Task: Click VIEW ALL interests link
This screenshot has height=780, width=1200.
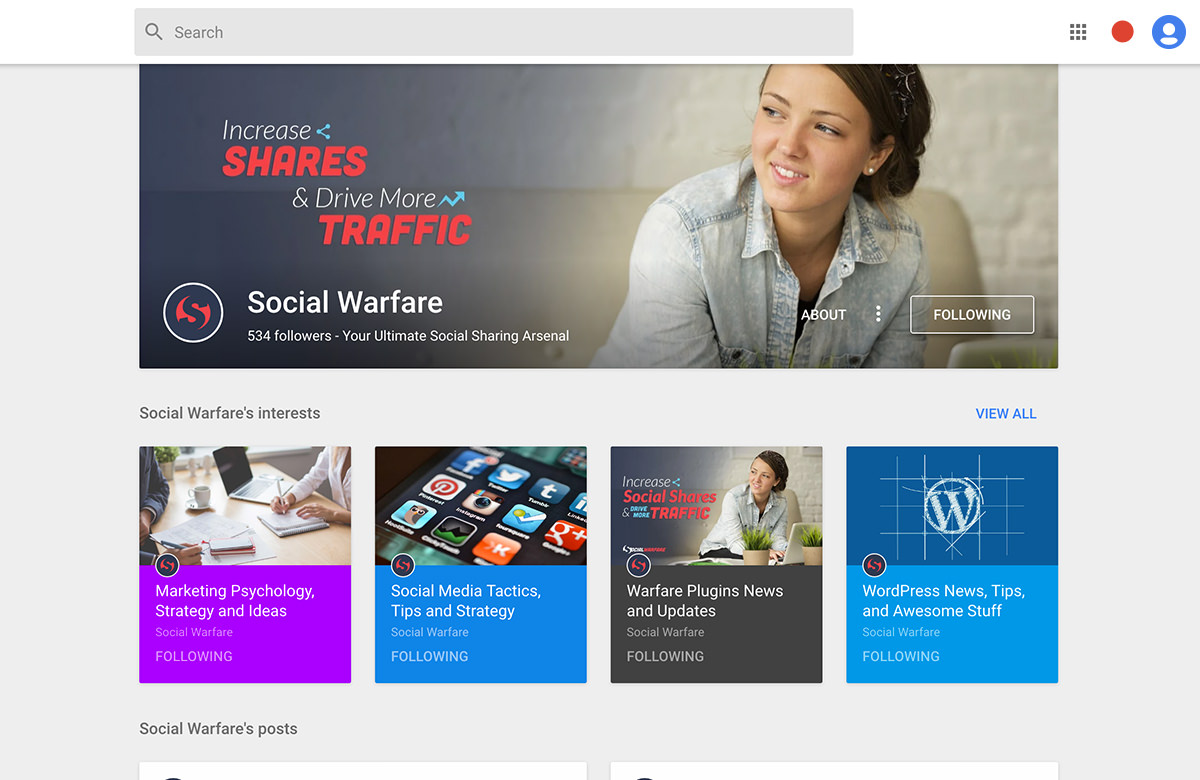Action: coord(1006,413)
